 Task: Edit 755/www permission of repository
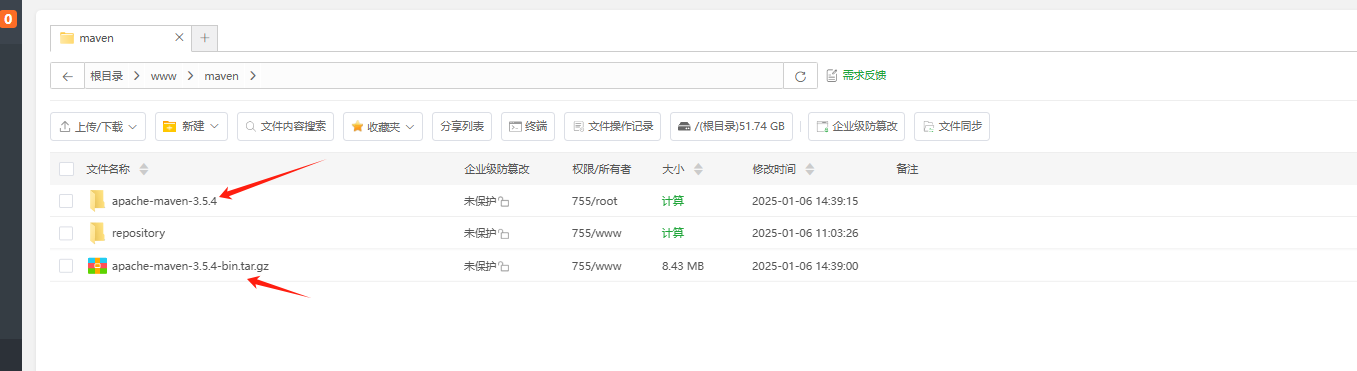[597, 233]
